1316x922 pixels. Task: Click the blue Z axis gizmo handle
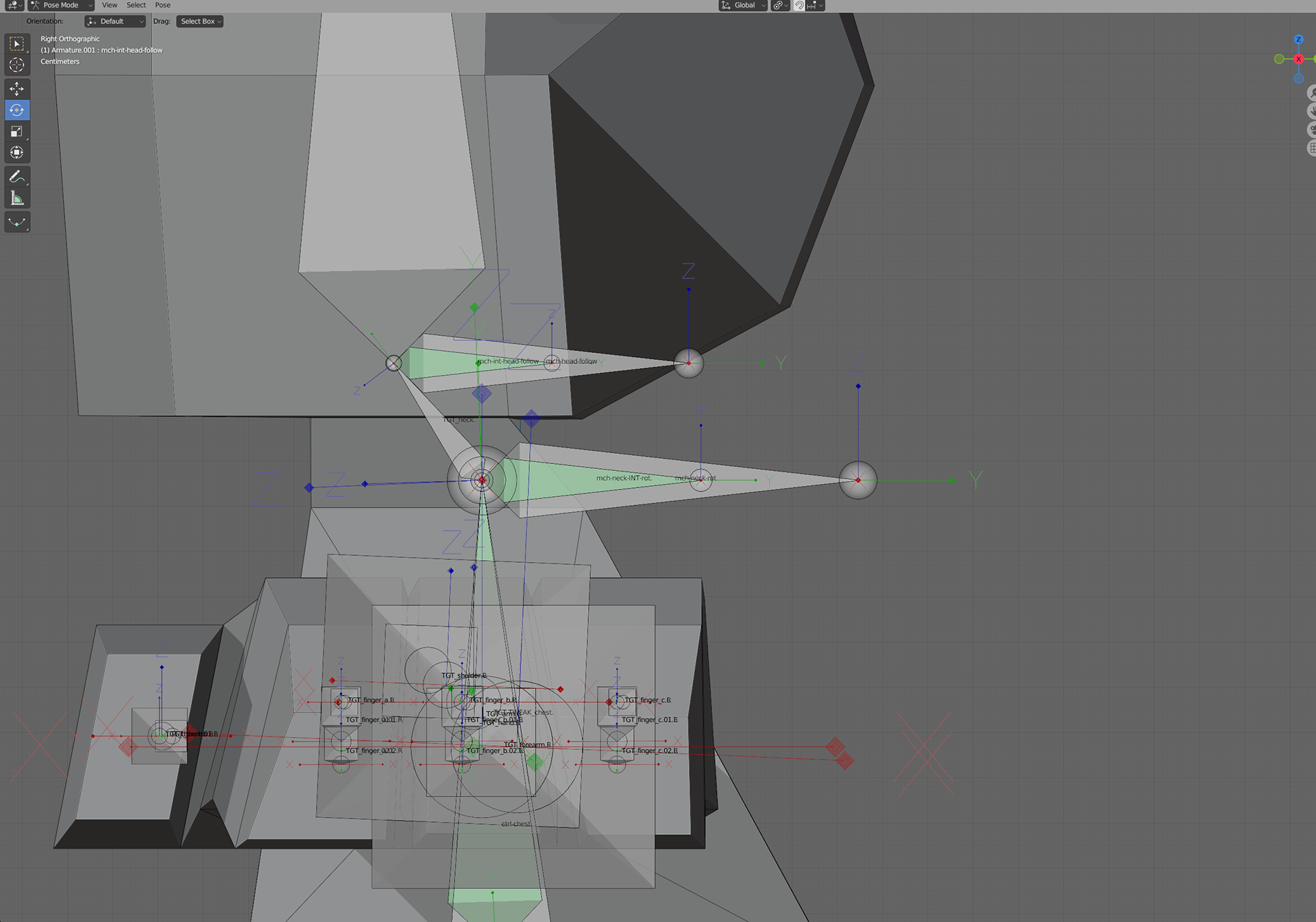[x=1298, y=40]
